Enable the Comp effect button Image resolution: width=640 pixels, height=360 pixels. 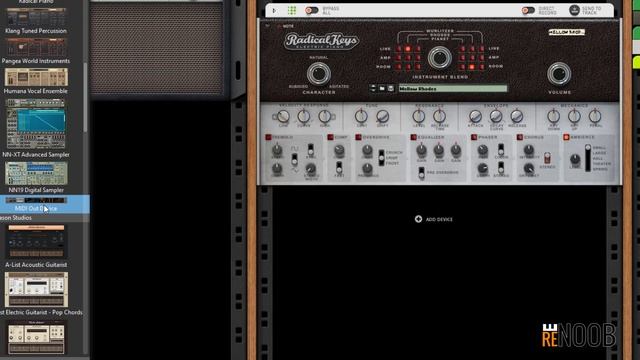[330, 137]
